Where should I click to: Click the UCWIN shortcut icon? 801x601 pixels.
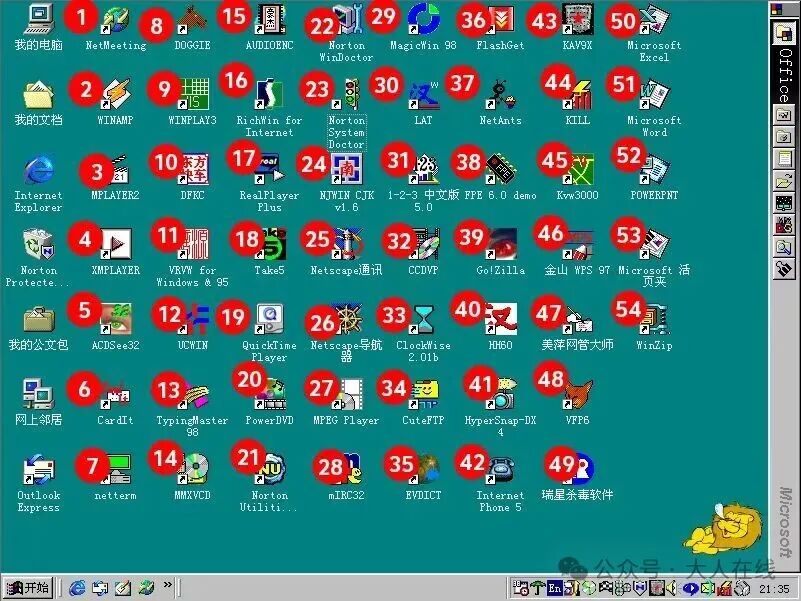tap(193, 320)
